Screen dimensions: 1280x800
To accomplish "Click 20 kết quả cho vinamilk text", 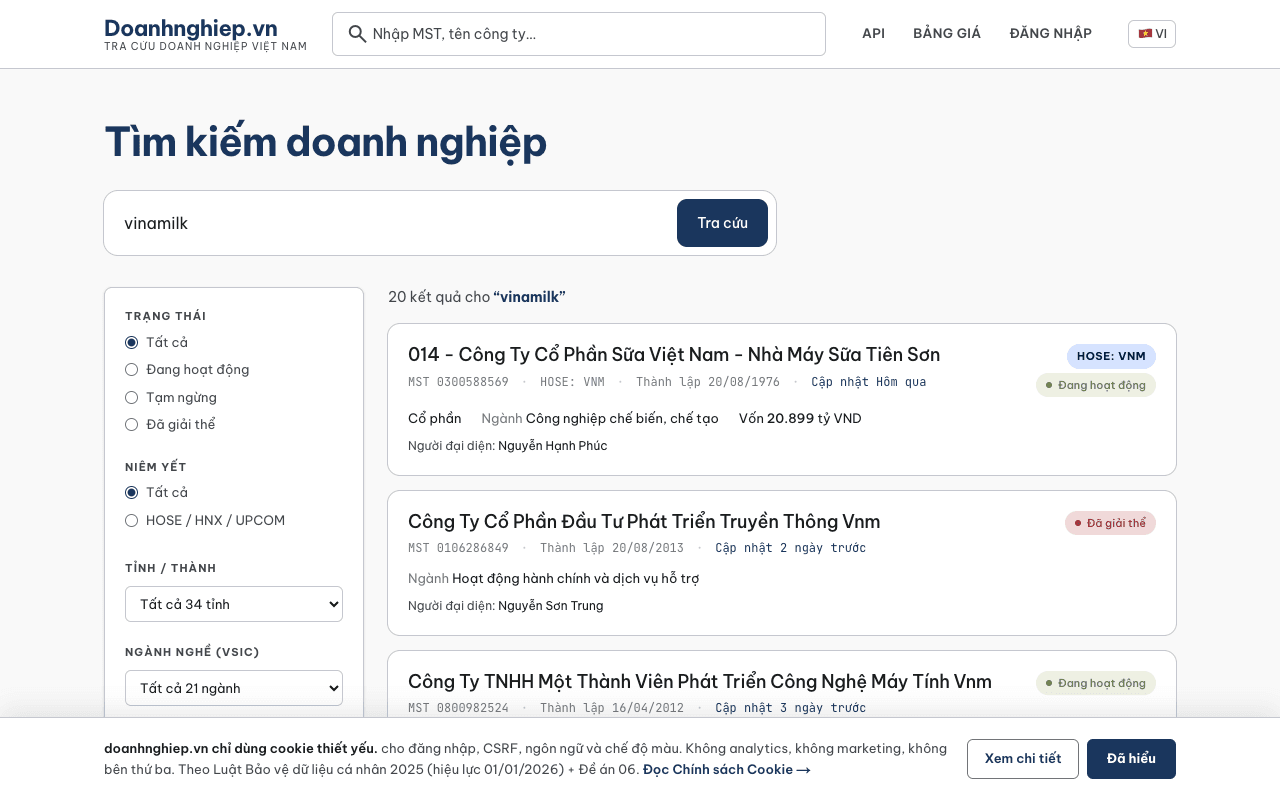I will (477, 297).
